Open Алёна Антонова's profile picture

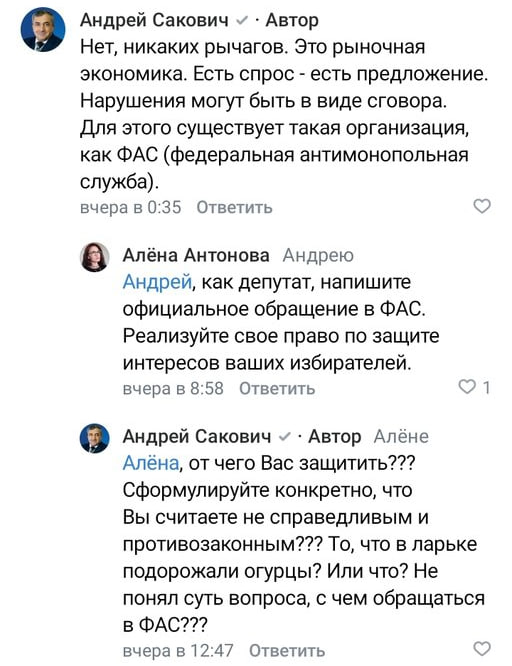95,257
